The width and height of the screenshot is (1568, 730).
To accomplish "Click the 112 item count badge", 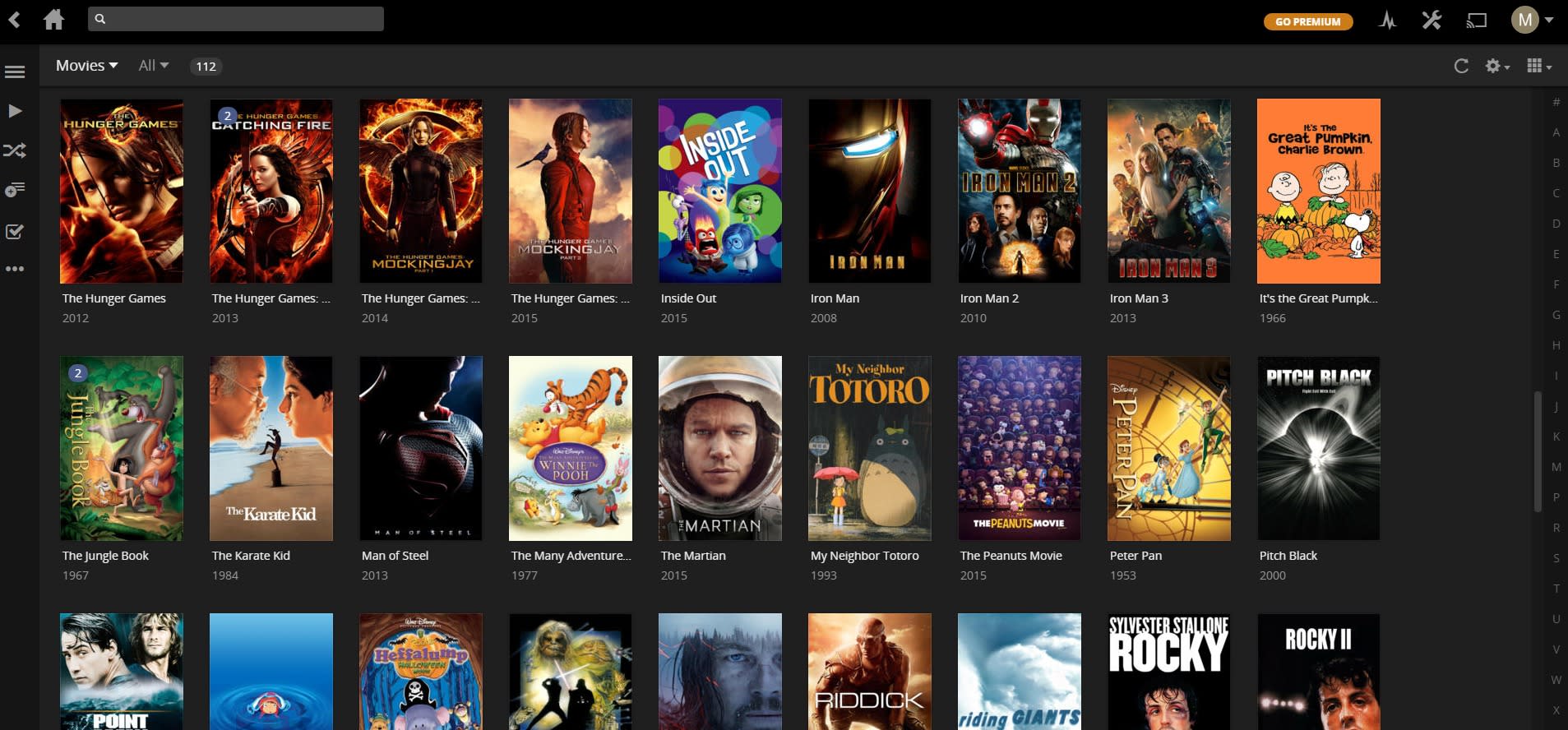I will tap(206, 67).
